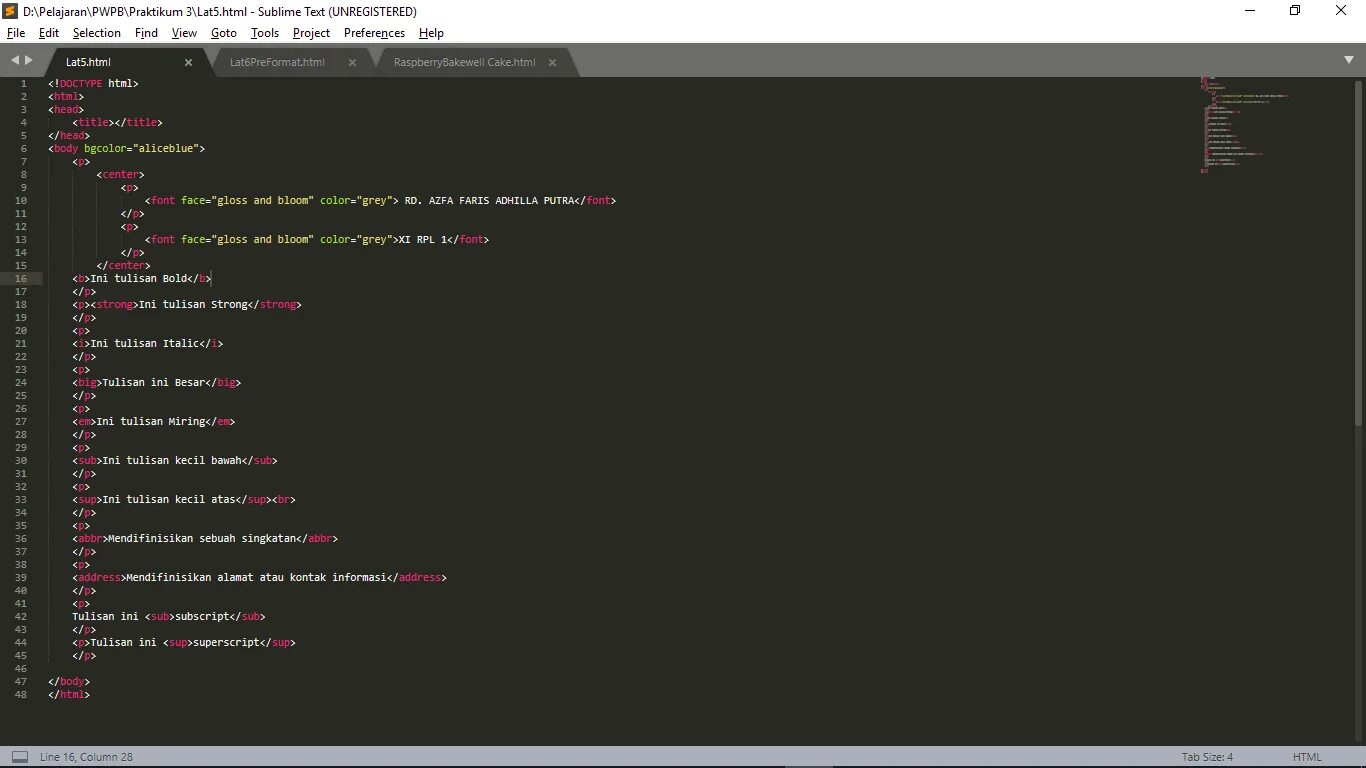This screenshot has height=768, width=1366.
Task: Click line number 16 in the gutter
Action: coord(21,278)
